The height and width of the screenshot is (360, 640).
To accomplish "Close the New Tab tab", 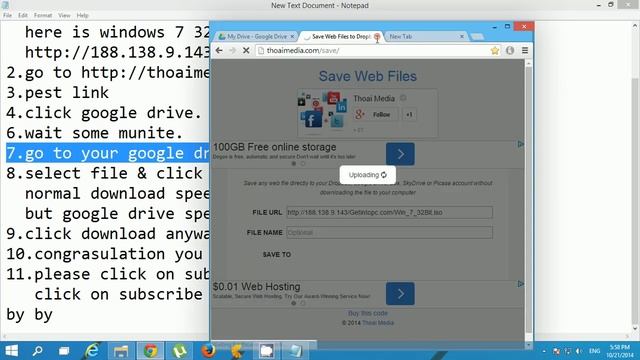I will pos(462,37).
